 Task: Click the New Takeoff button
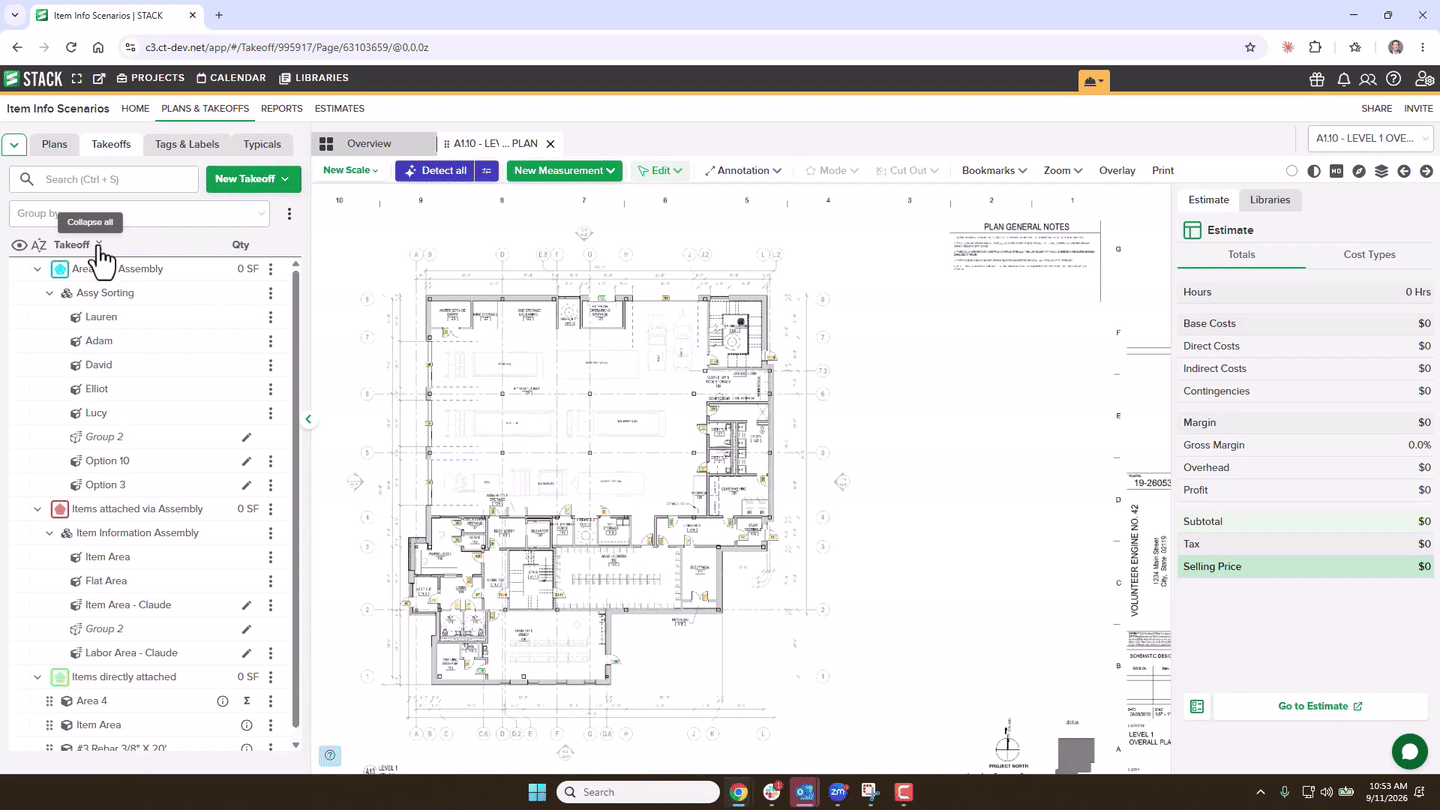tap(253, 179)
